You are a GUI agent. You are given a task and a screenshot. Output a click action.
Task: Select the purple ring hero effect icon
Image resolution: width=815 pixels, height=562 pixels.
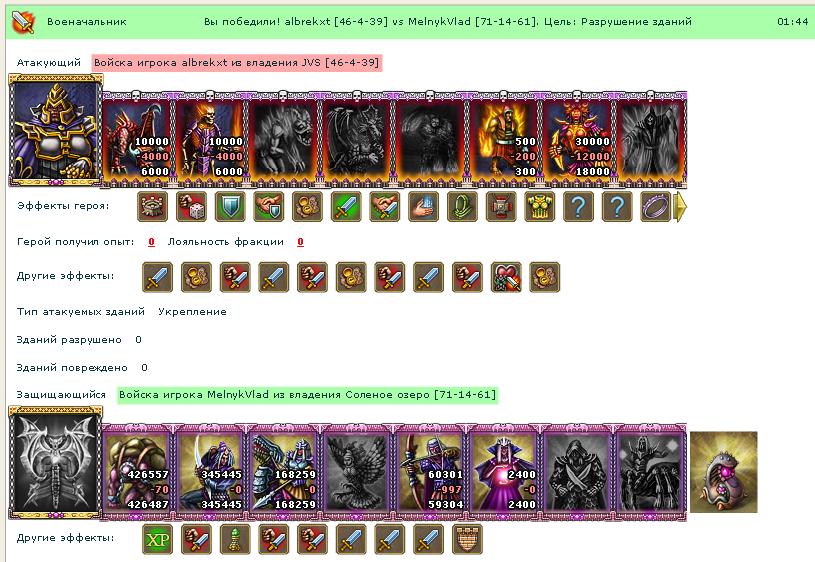[655, 206]
